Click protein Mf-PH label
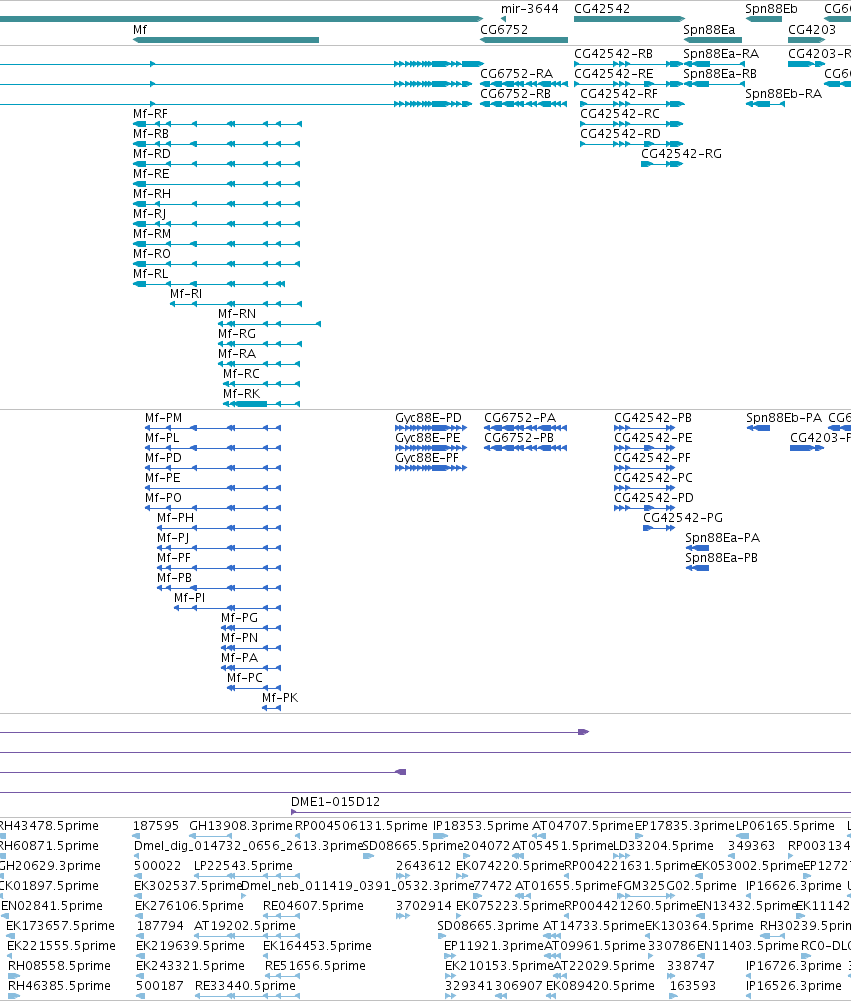 tap(176, 518)
